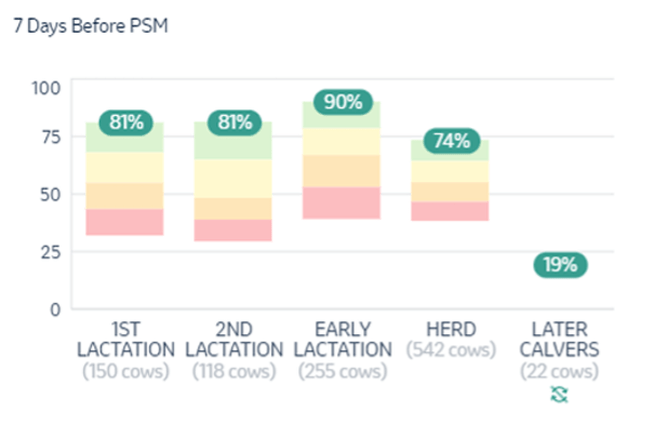Select the 81% badge on 1st Lactation bar

point(126,124)
